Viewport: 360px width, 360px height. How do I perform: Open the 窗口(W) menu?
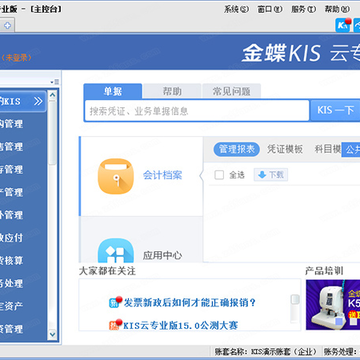tap(270, 9)
